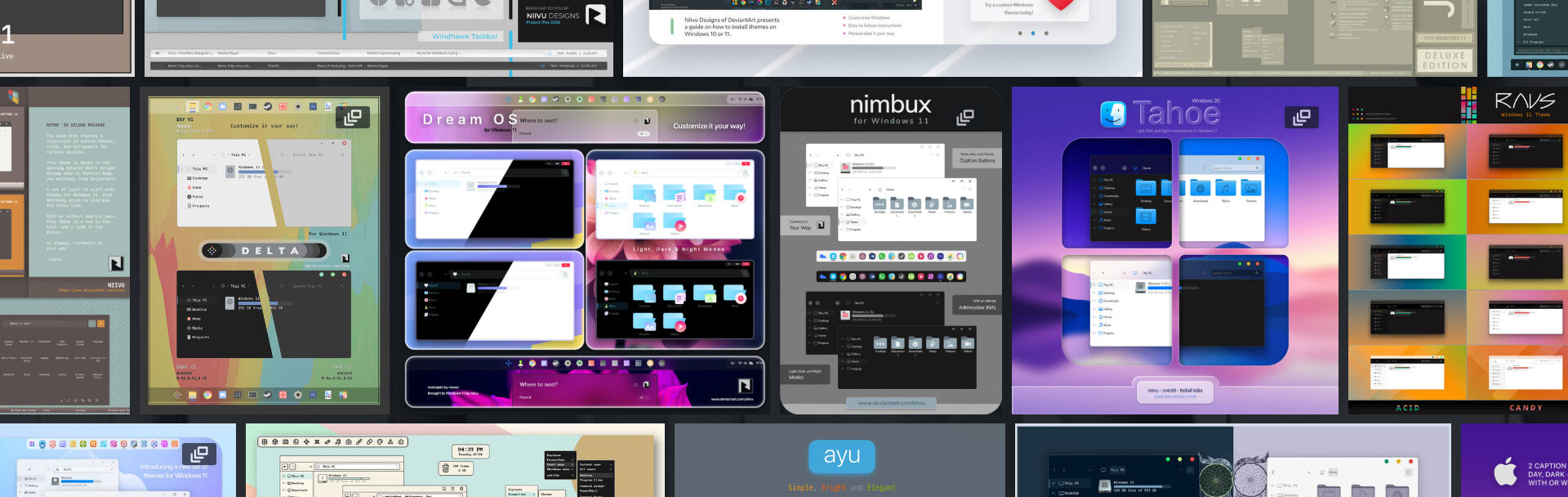The height and width of the screenshot is (497, 1568).
Task: Click the multi-image stack icon on Delta thumbnail
Action: point(353,118)
